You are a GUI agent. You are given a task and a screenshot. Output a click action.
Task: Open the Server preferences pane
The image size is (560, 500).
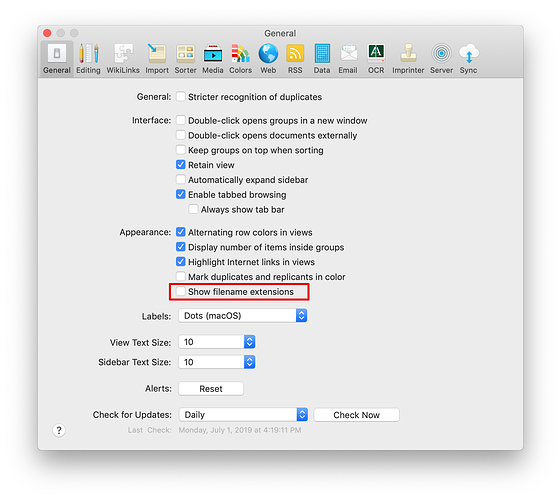[x=441, y=59]
